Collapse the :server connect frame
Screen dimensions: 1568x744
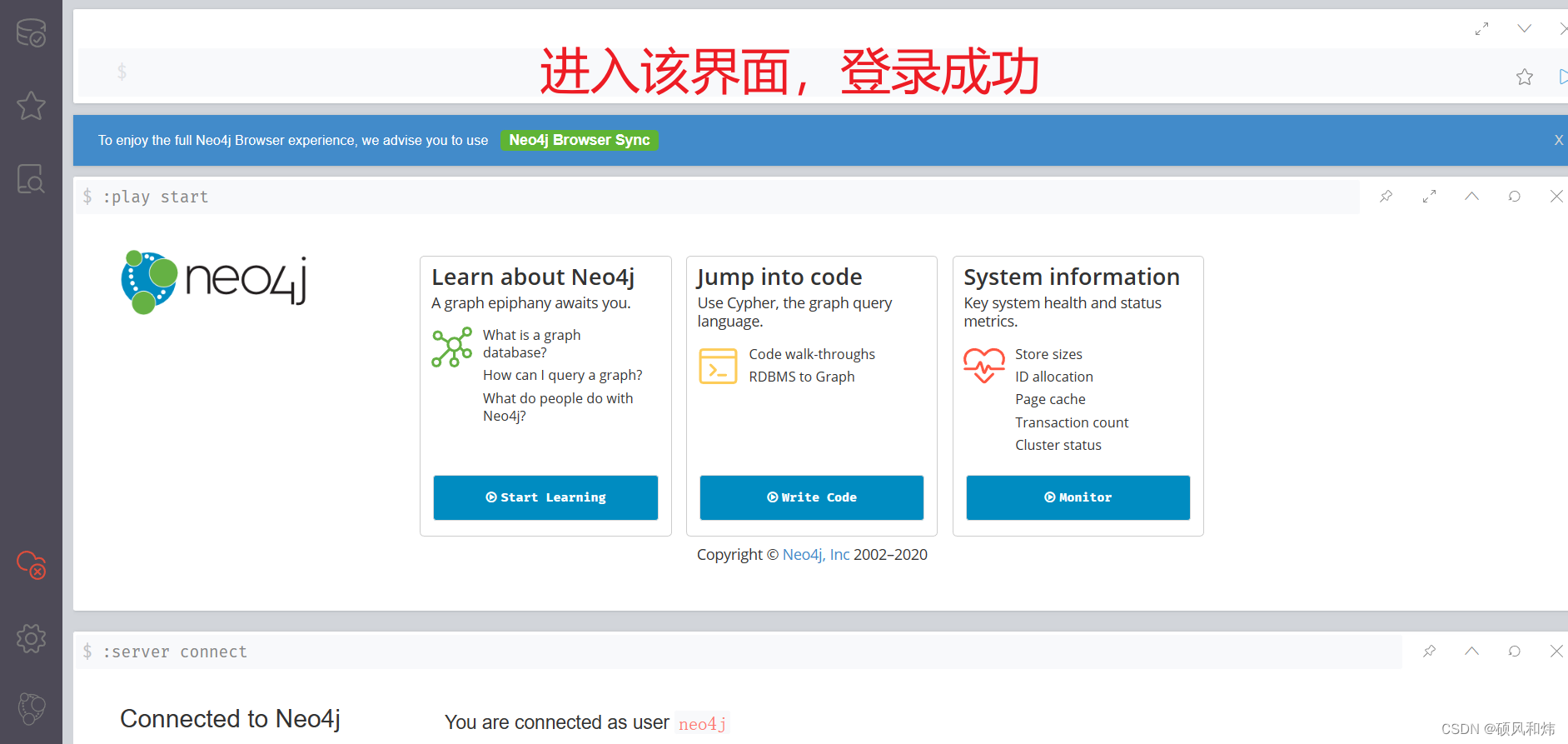[x=1471, y=651]
